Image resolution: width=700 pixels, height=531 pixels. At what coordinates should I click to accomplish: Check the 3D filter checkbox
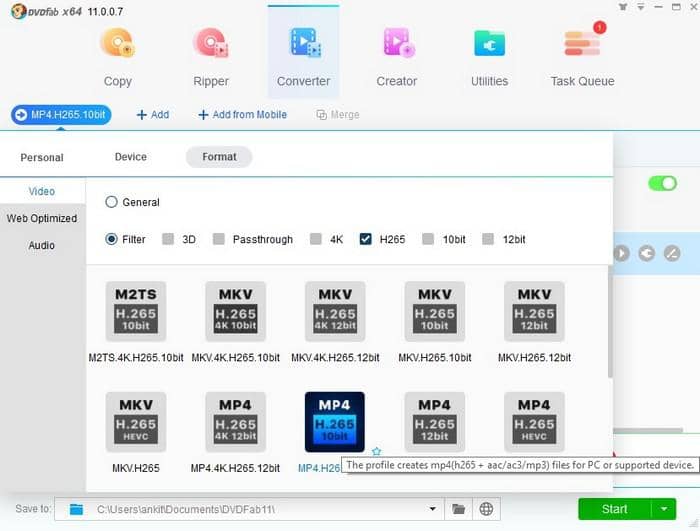pyautogui.click(x=168, y=239)
